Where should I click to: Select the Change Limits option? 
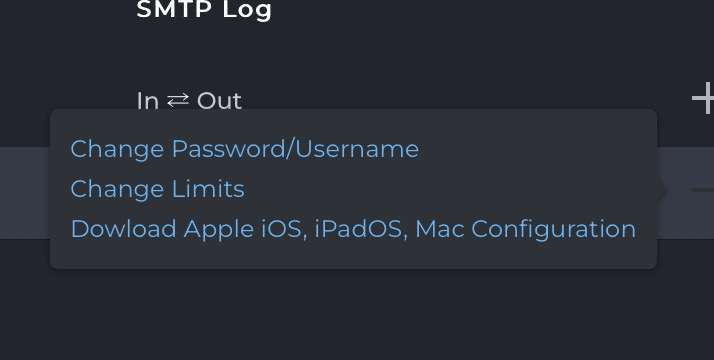158,188
